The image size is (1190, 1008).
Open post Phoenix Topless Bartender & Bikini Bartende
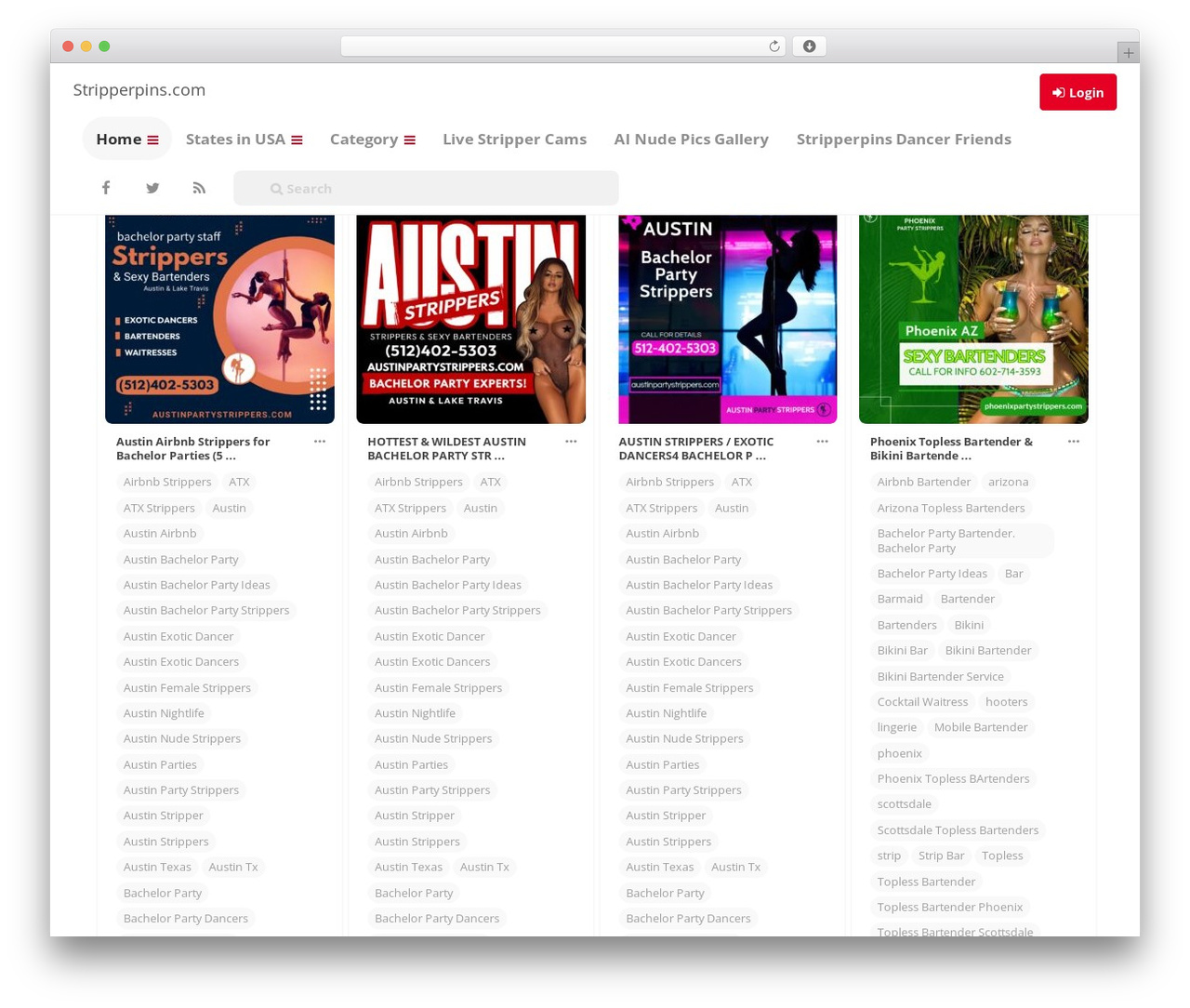[951, 448]
